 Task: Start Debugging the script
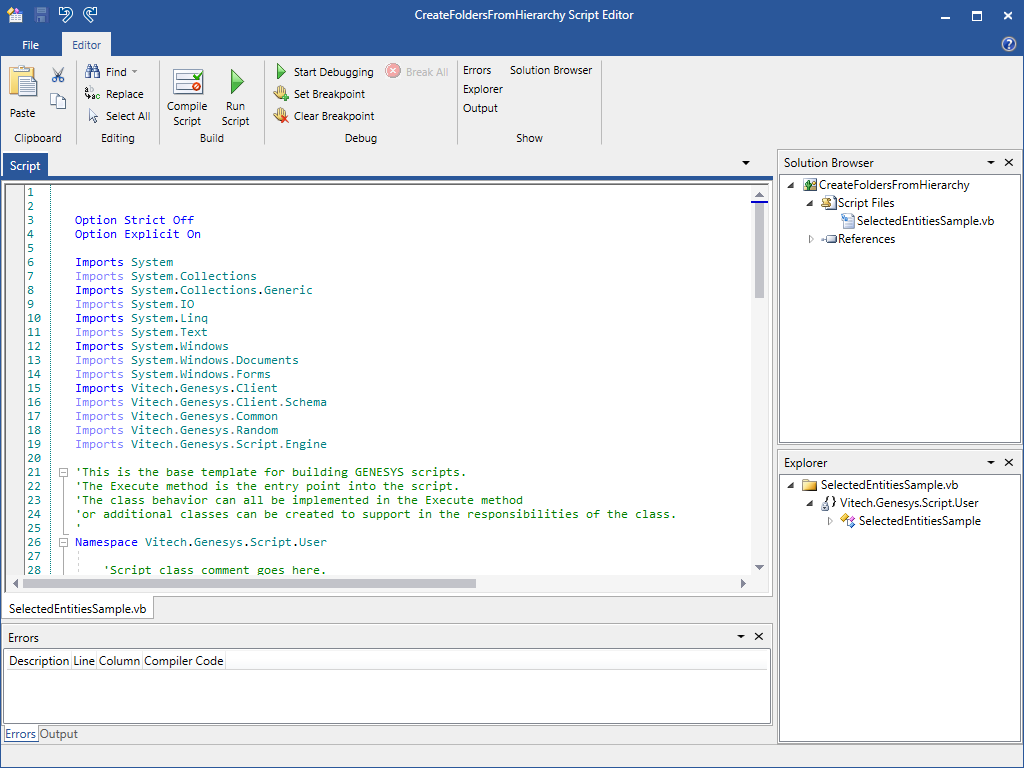coord(324,72)
